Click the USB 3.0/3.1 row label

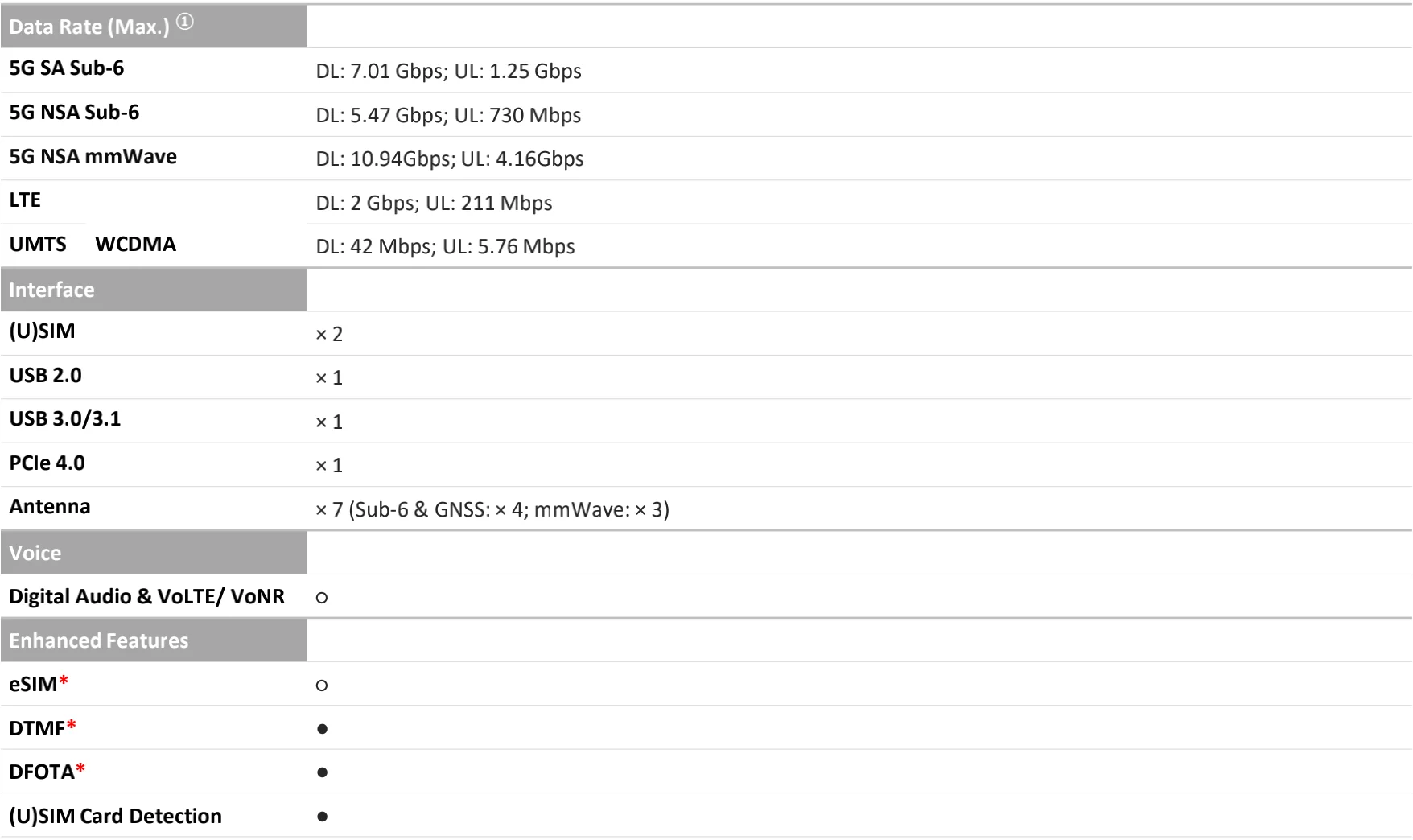[65, 419]
